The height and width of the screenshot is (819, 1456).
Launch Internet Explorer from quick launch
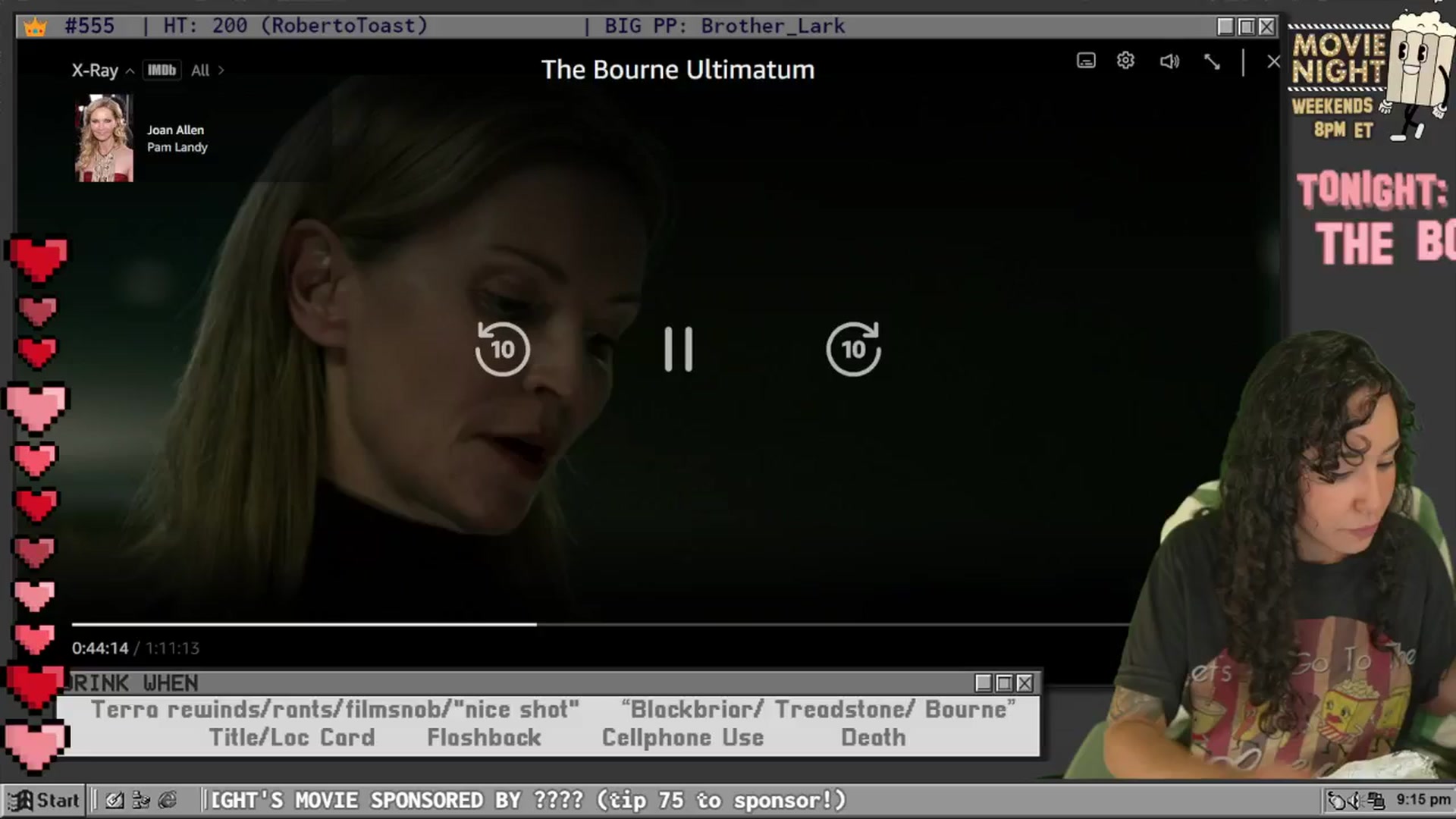(168, 800)
